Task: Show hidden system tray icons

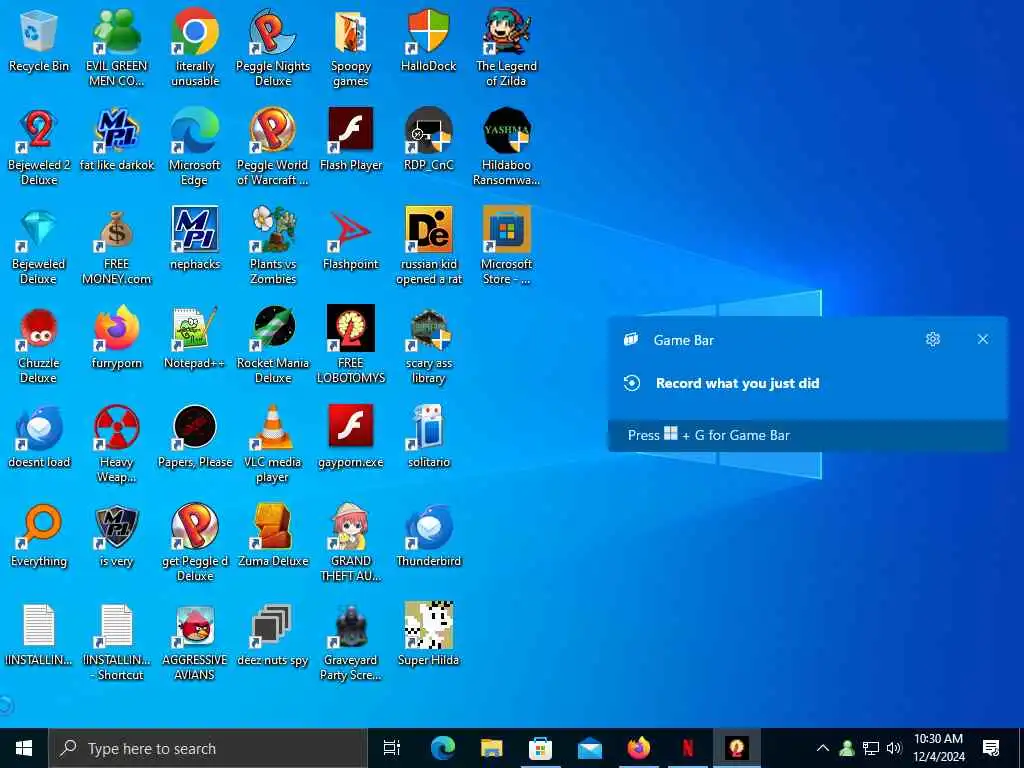Action: pyautogui.click(x=823, y=748)
